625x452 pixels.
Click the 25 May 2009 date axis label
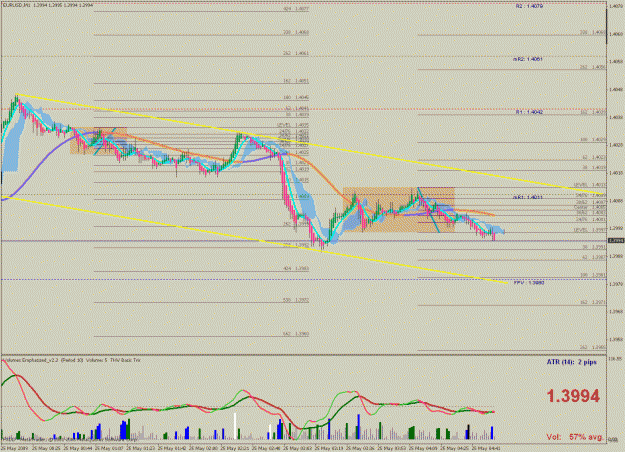click(15, 448)
